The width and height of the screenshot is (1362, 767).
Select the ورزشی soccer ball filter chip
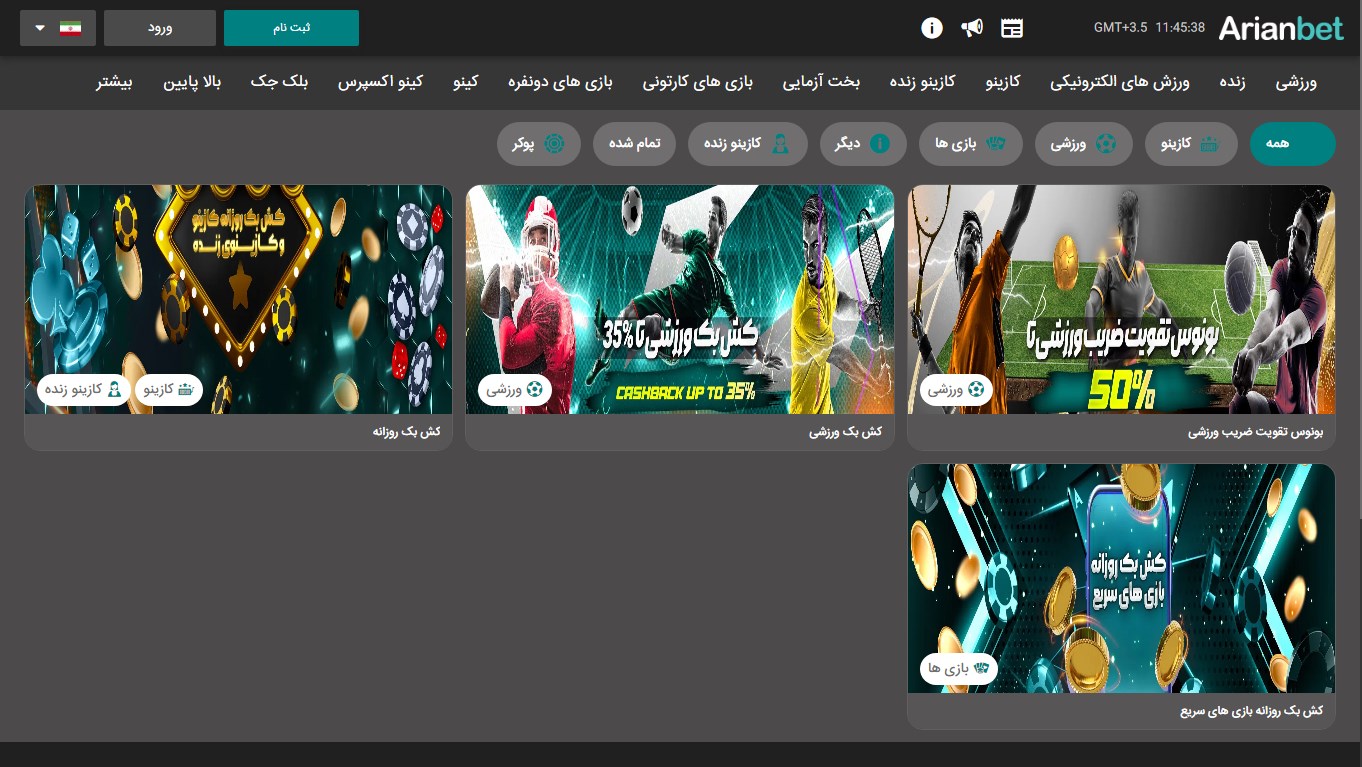(x=1082, y=144)
